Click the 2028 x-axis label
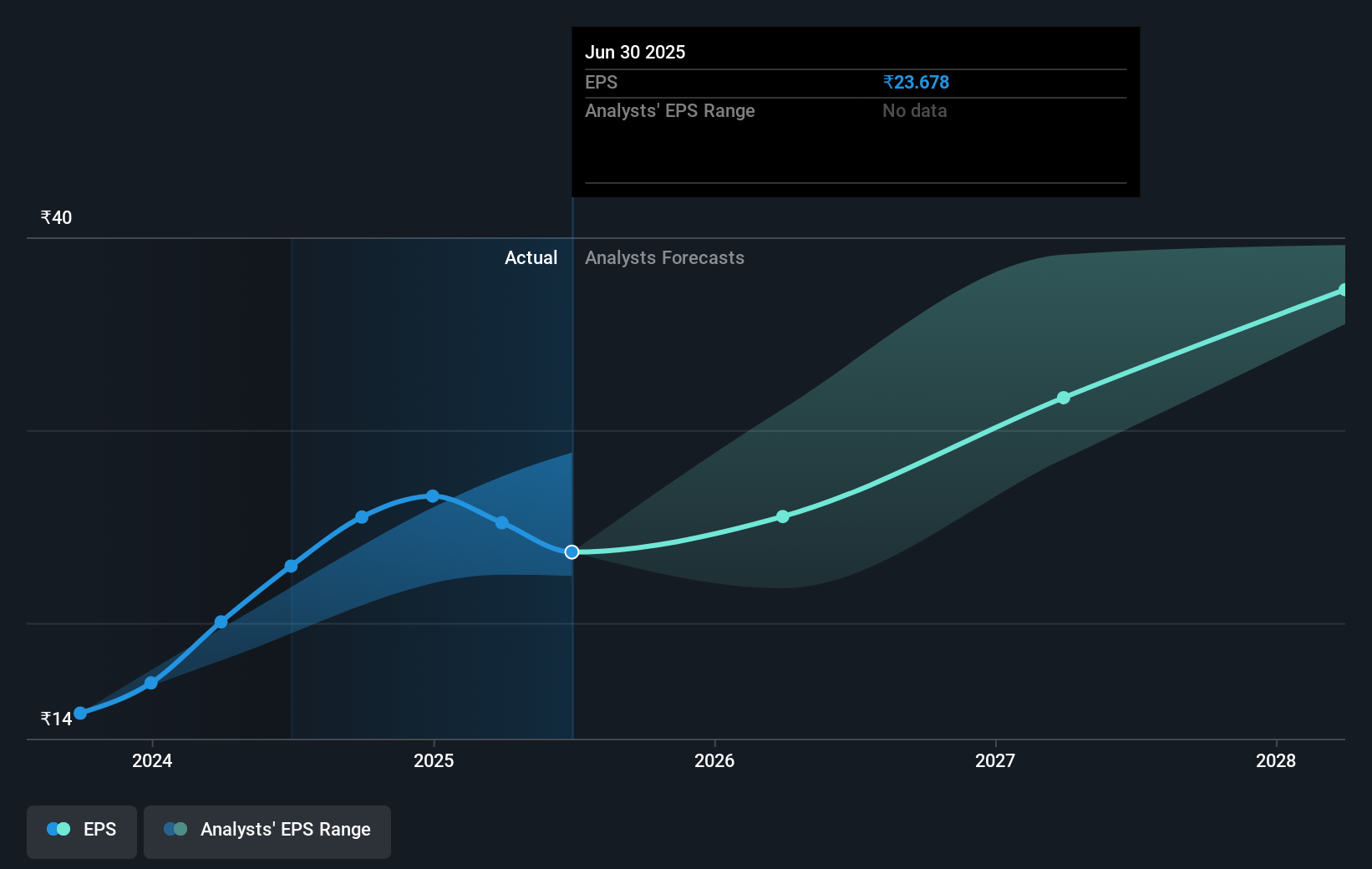The image size is (1372, 869). [1276, 760]
